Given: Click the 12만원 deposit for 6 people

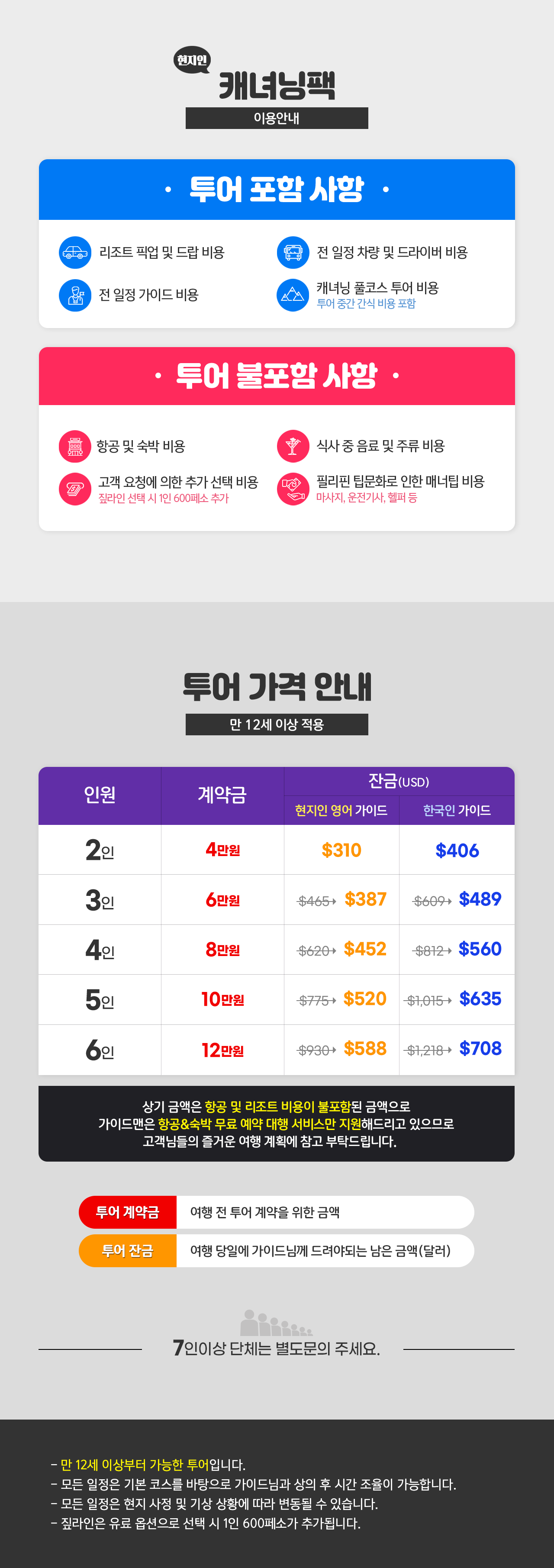Looking at the screenshot, I should [222, 1050].
